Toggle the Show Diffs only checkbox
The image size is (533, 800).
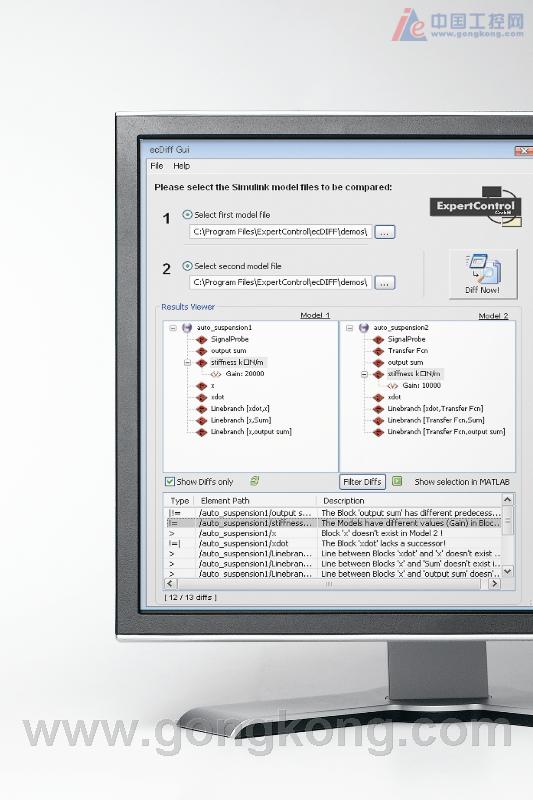(170, 481)
